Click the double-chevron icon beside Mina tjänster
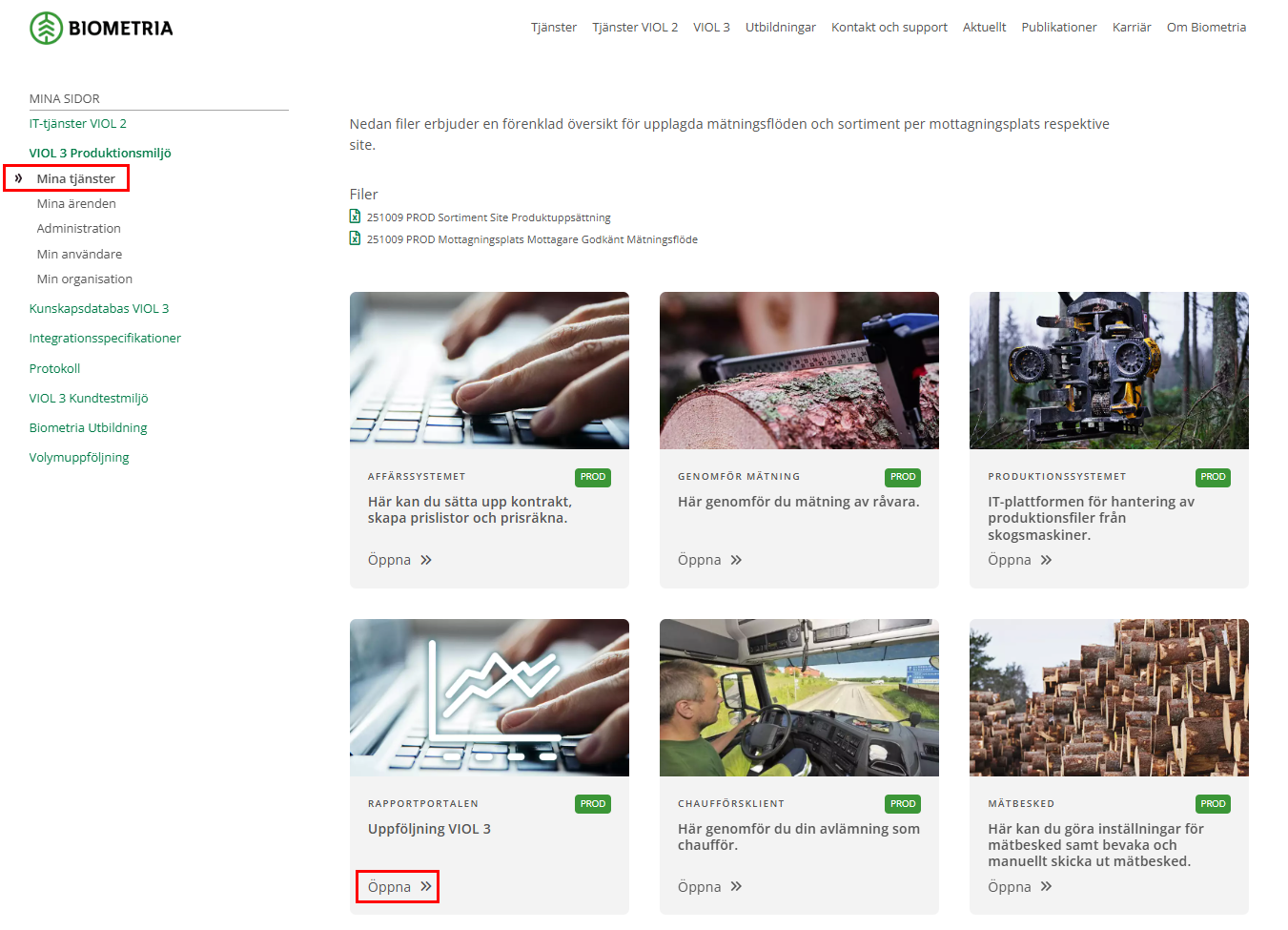Screen dimensions: 1288x930 (18, 178)
